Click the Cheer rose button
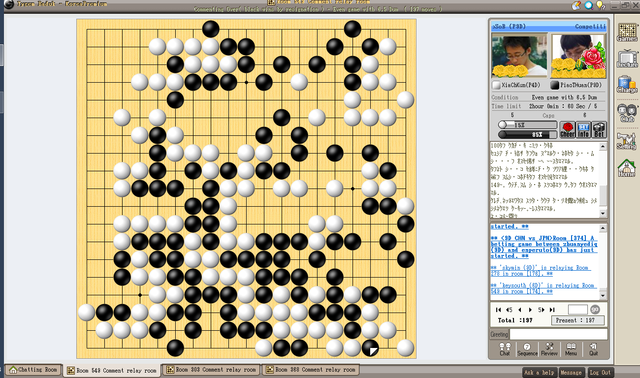The width and height of the screenshot is (640, 378). tap(567, 130)
